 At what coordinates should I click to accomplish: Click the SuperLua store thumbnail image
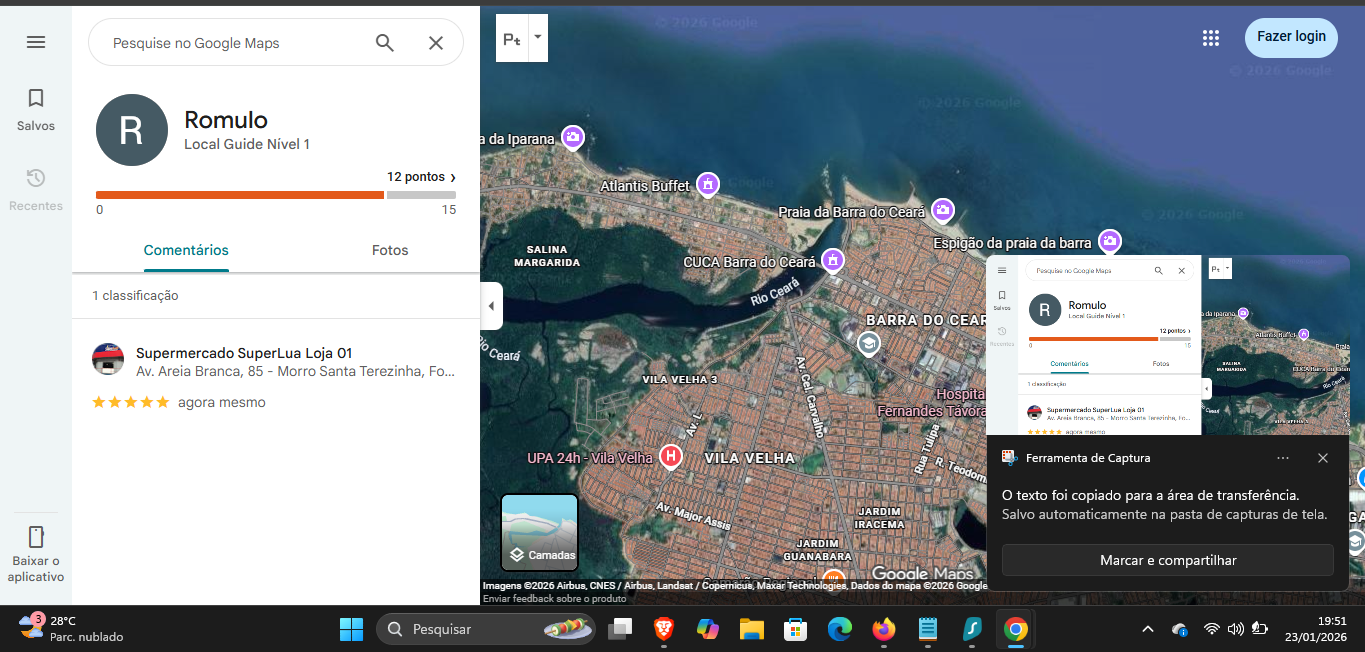(x=108, y=359)
